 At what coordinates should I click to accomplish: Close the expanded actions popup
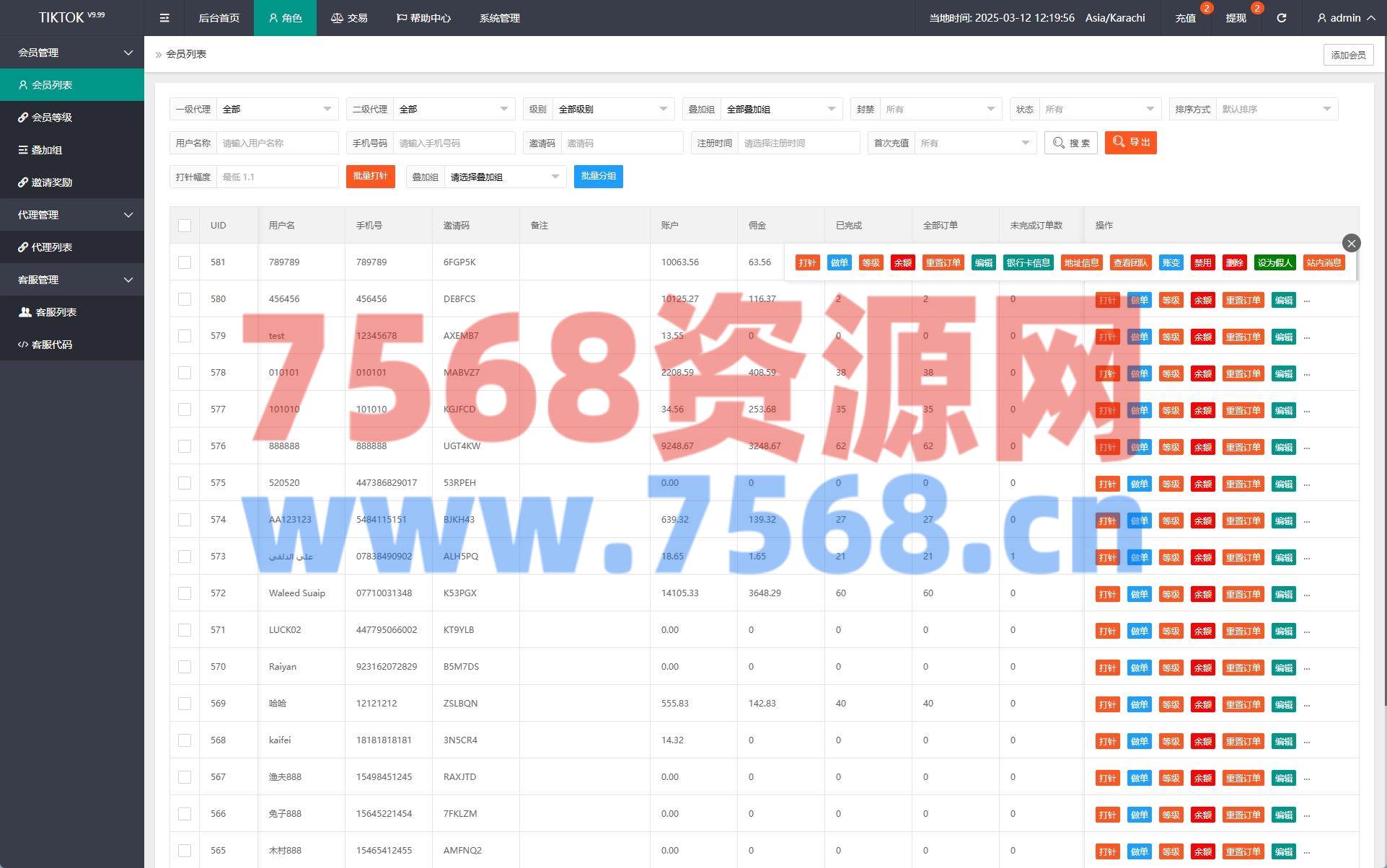coord(1351,243)
